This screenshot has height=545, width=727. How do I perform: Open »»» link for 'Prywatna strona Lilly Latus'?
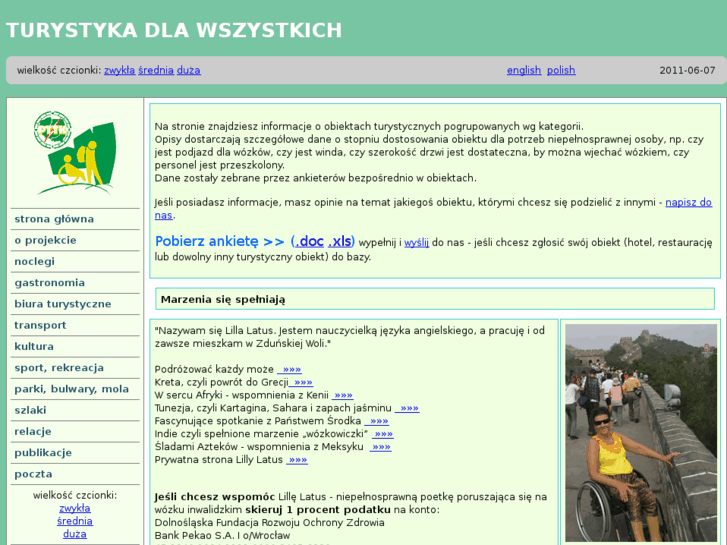click(297, 460)
